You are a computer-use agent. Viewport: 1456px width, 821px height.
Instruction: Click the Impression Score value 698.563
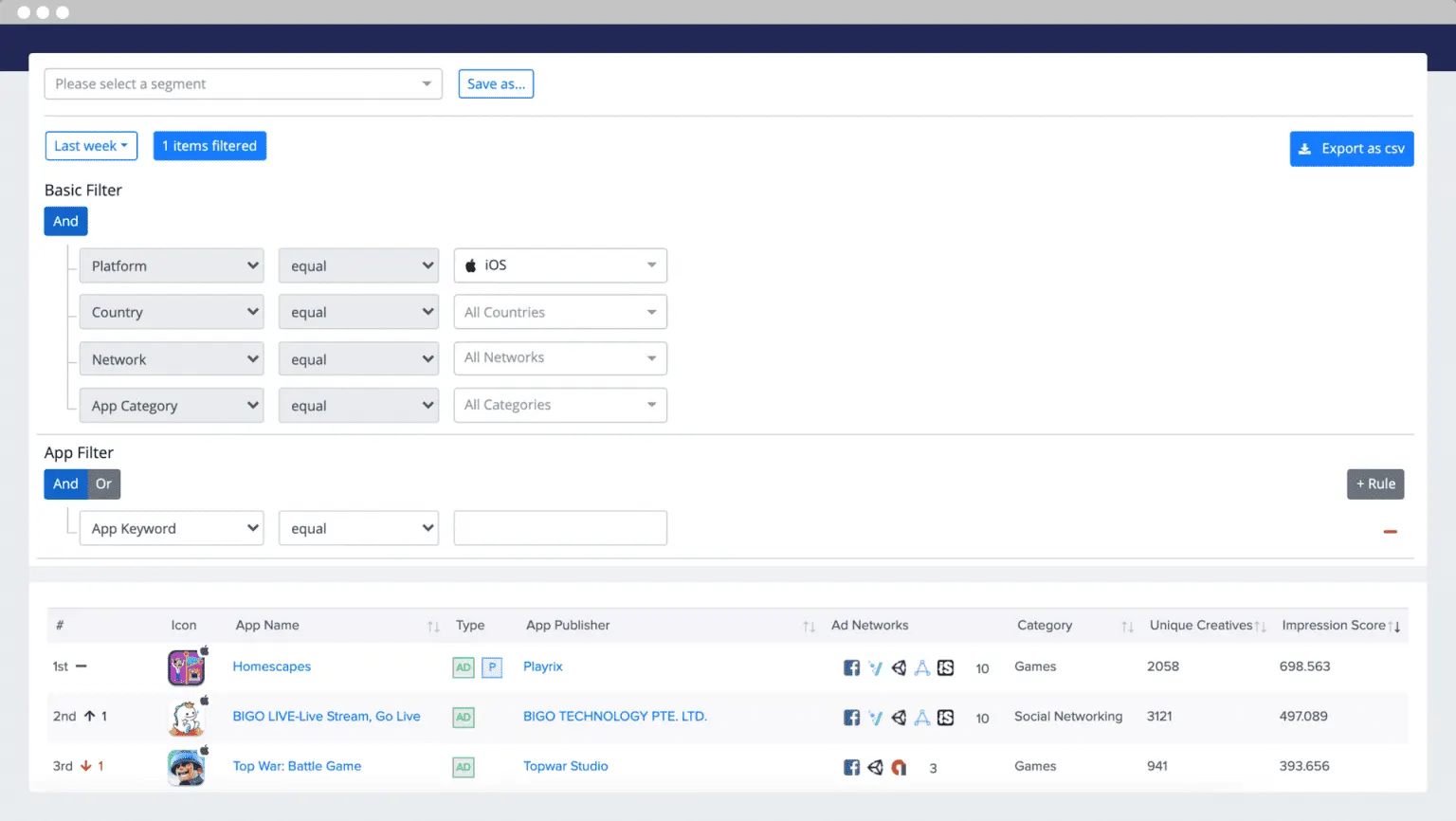click(x=1305, y=666)
